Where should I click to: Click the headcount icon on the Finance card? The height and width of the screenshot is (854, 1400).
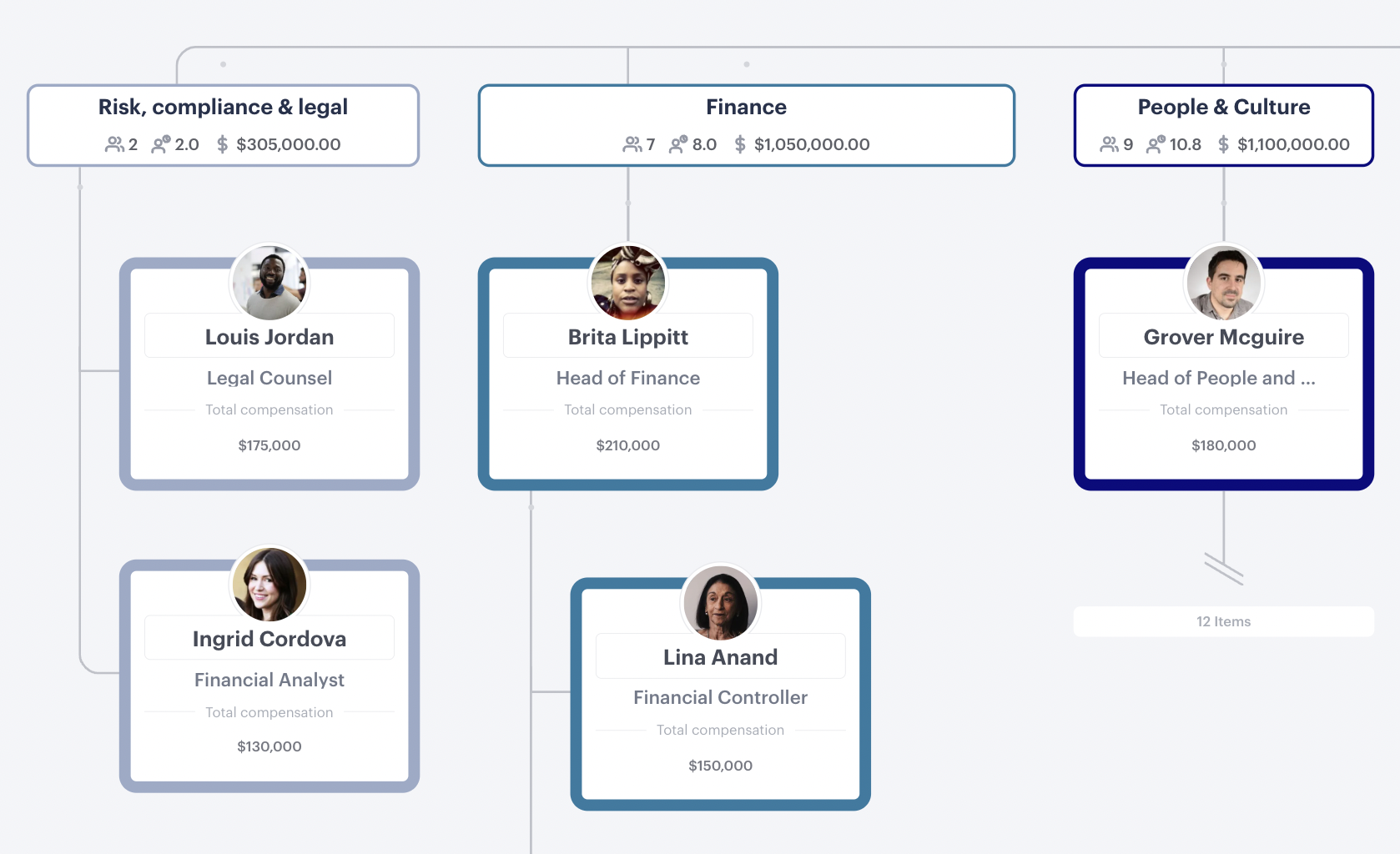(x=632, y=143)
